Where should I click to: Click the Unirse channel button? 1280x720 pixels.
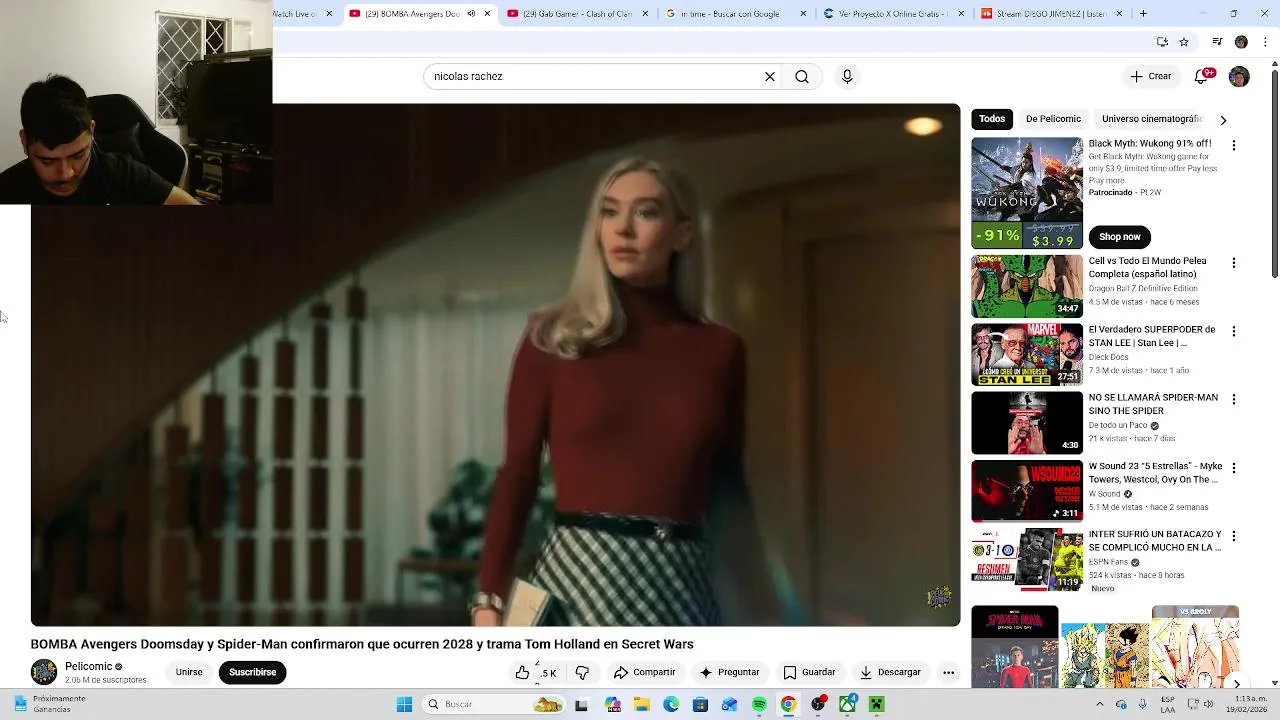click(189, 672)
